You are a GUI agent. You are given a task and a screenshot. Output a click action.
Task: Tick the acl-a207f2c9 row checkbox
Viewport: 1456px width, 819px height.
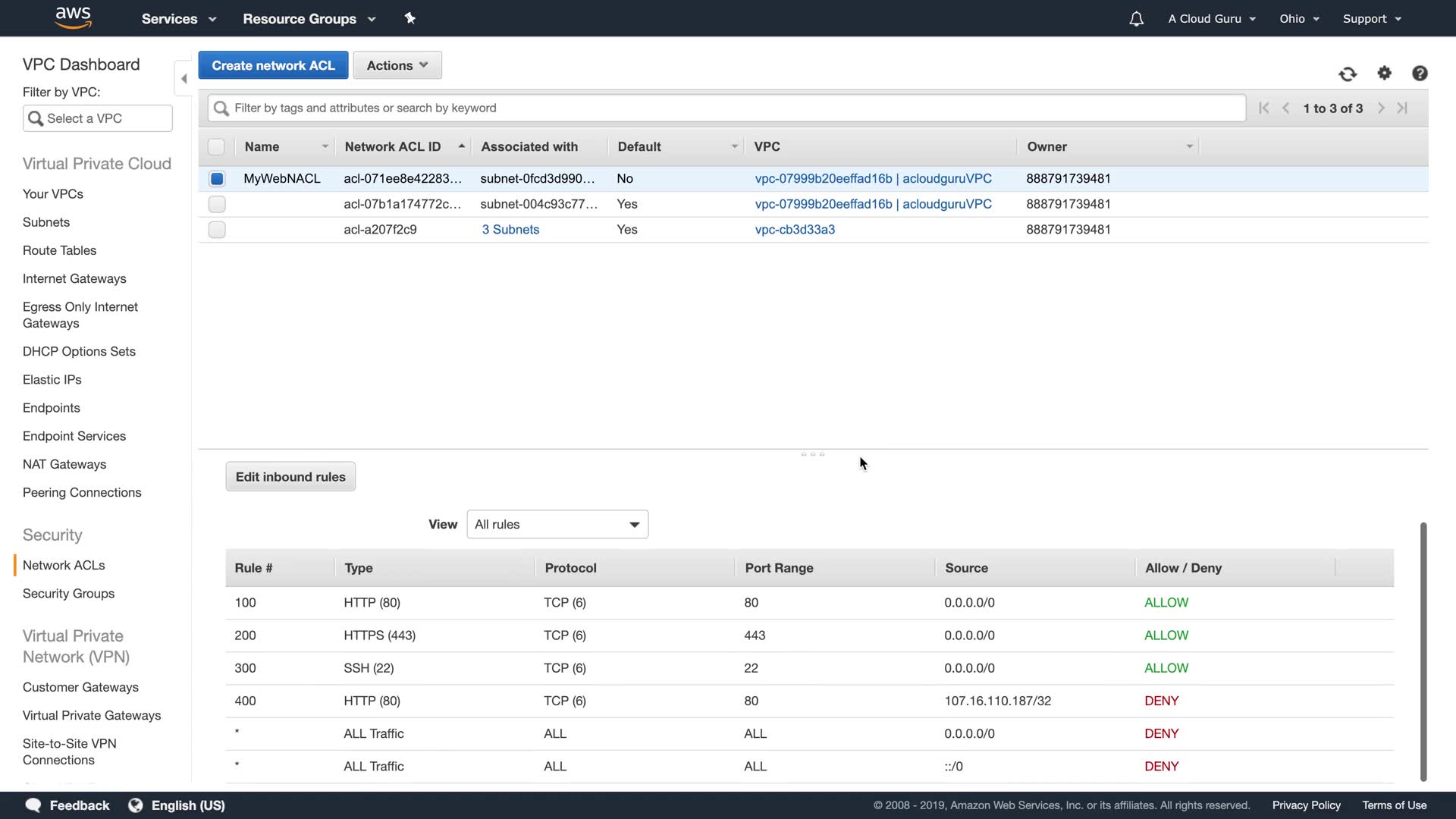tap(217, 230)
